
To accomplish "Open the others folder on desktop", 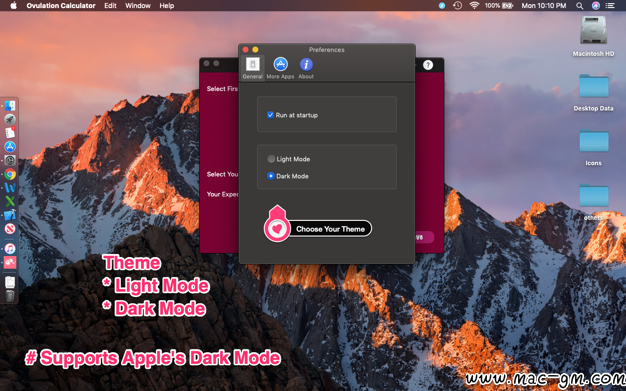I will [594, 195].
